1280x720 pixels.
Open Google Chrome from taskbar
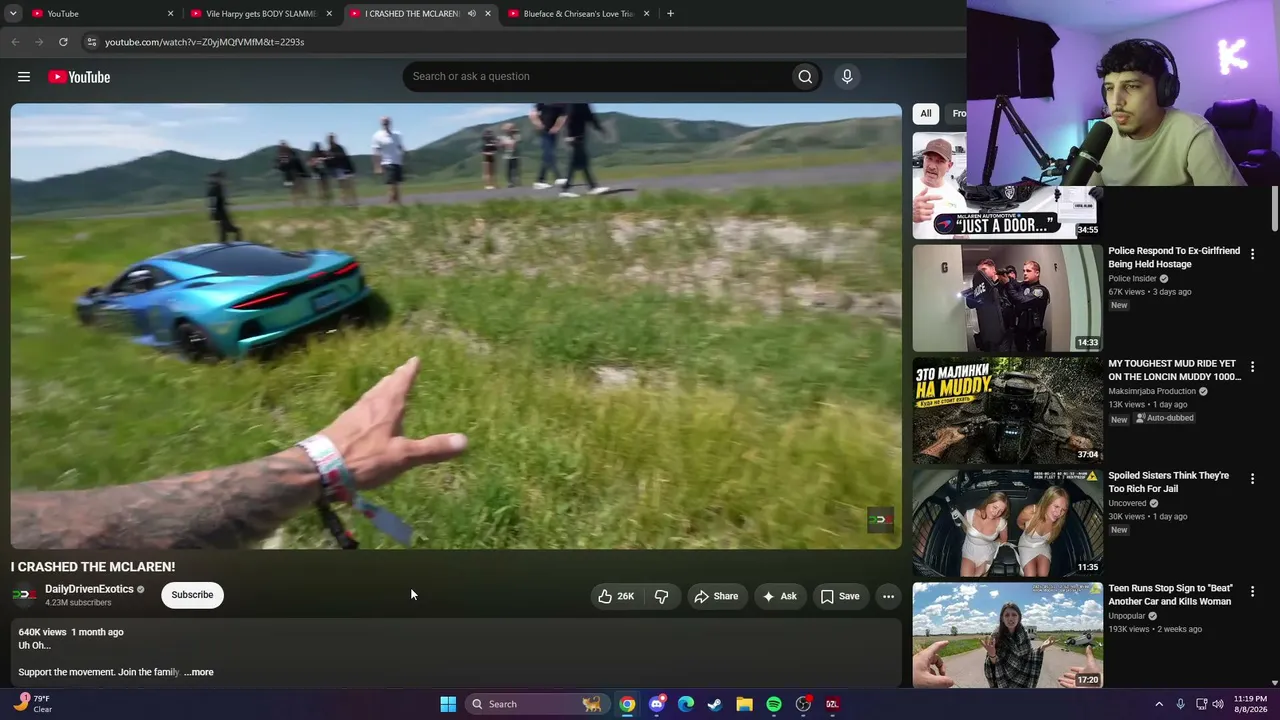[x=627, y=704]
